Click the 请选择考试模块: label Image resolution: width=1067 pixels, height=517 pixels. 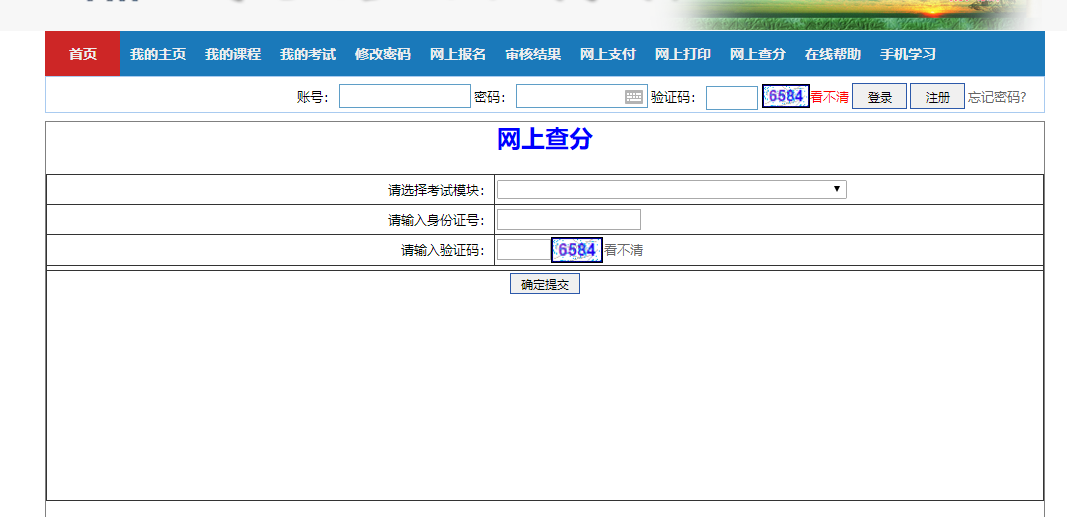[x=437, y=190]
